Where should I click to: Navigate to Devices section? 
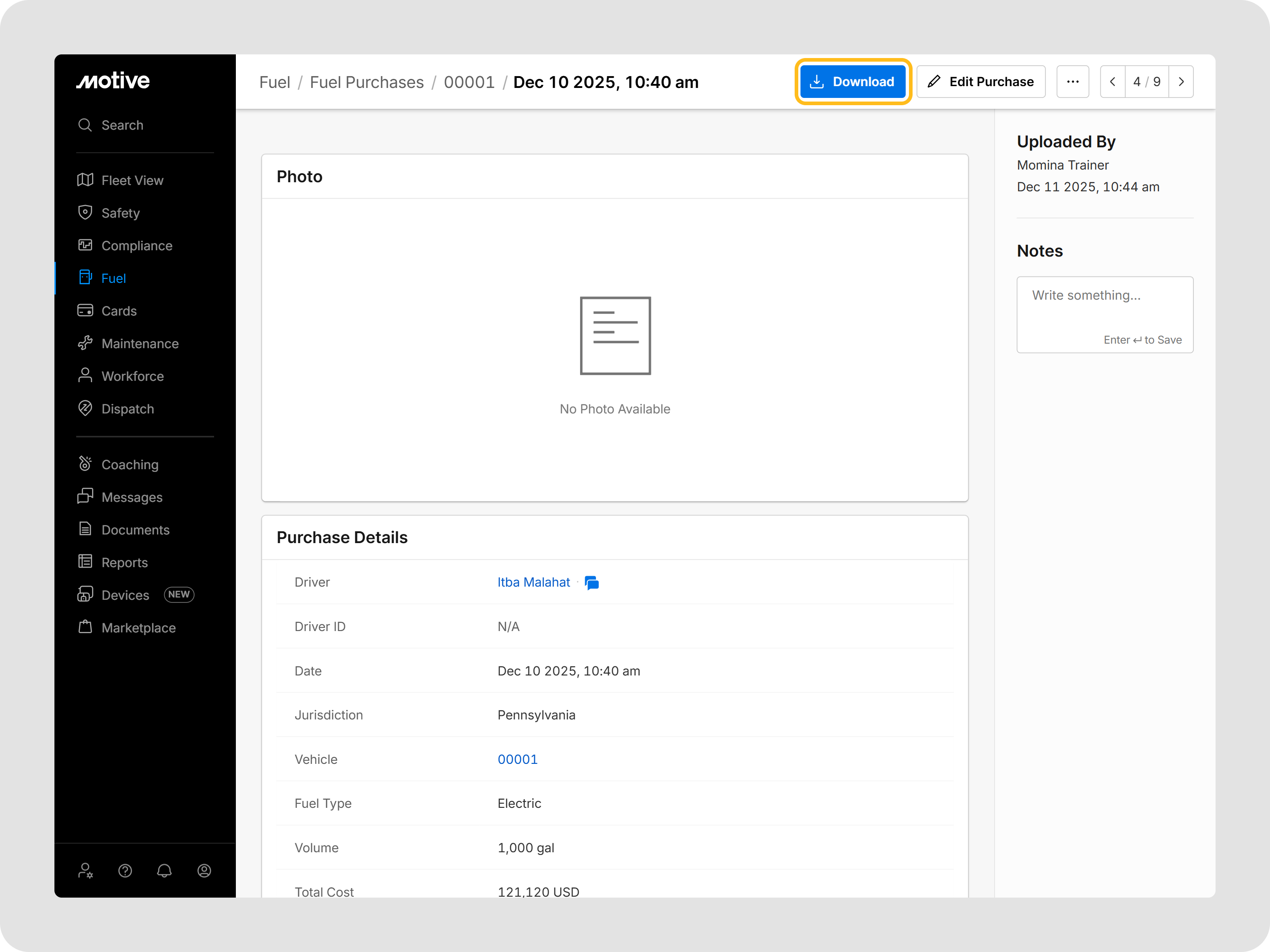(x=125, y=595)
